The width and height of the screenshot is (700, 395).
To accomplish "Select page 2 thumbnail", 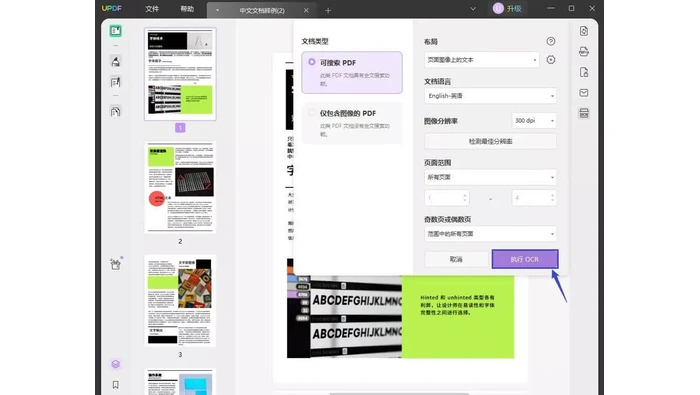I will pos(180,187).
